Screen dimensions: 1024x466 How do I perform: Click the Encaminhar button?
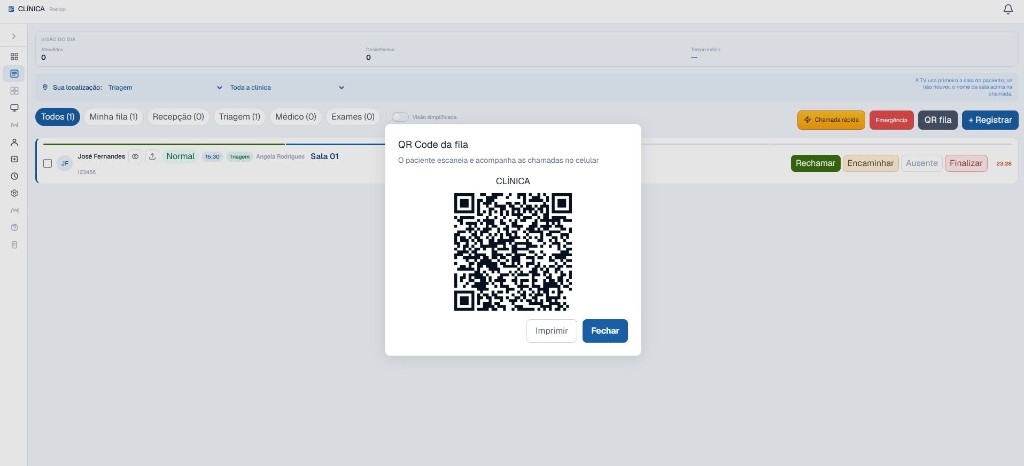[x=871, y=164]
